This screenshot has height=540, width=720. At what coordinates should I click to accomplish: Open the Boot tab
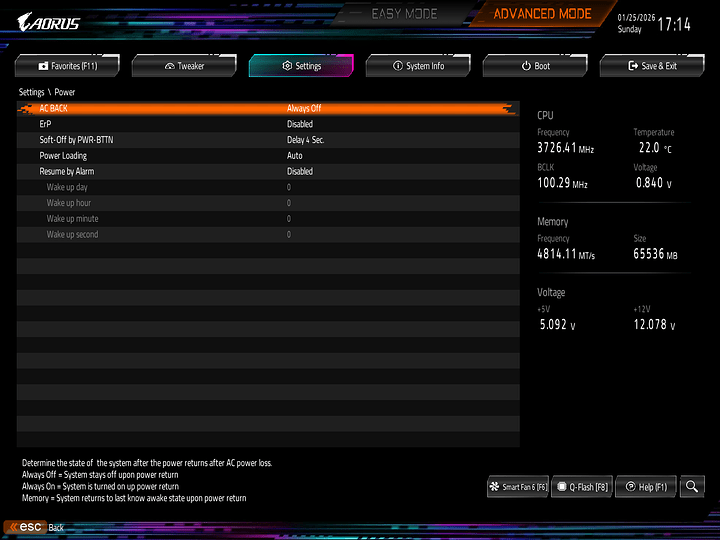point(535,66)
